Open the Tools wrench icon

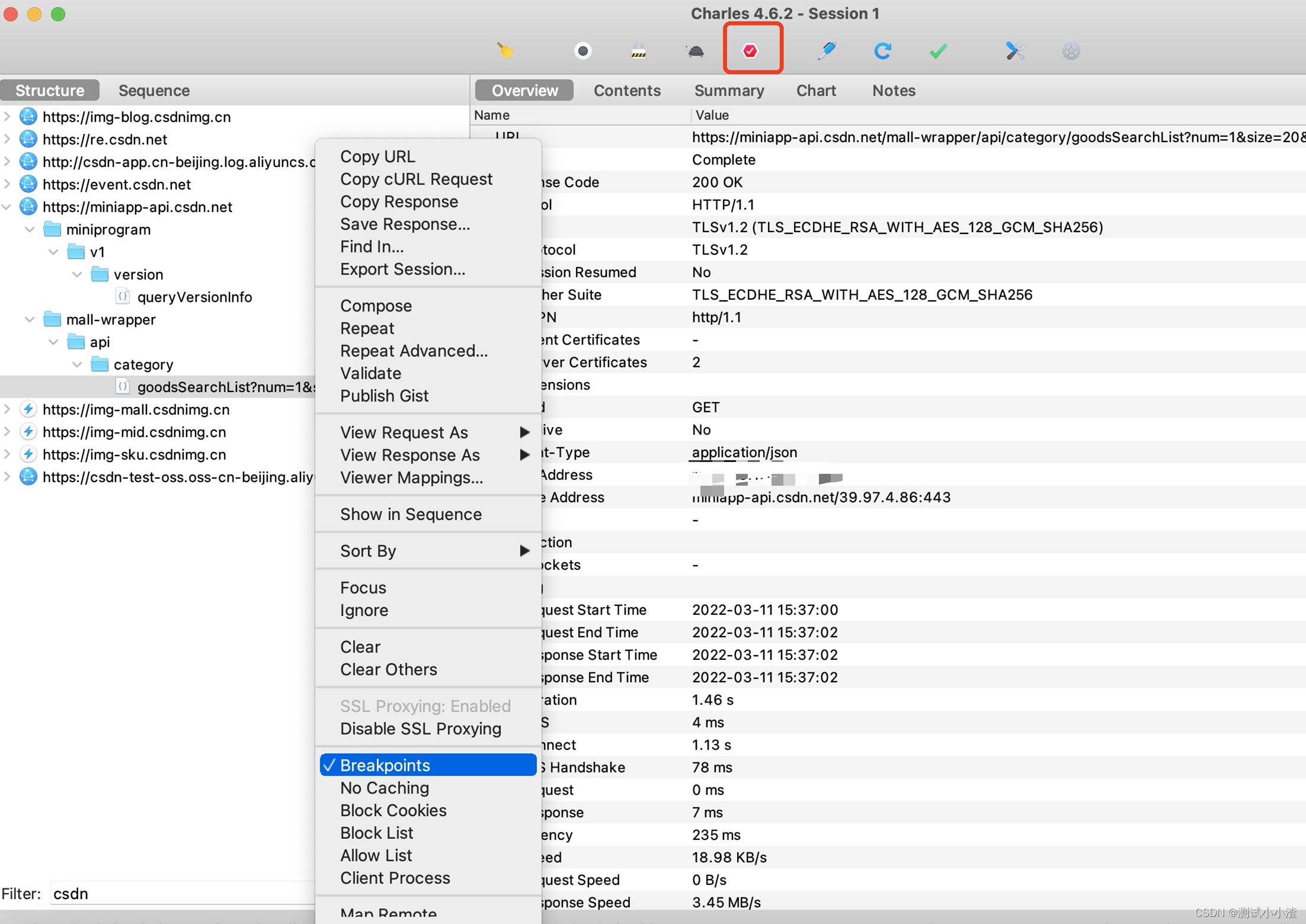tap(1014, 51)
